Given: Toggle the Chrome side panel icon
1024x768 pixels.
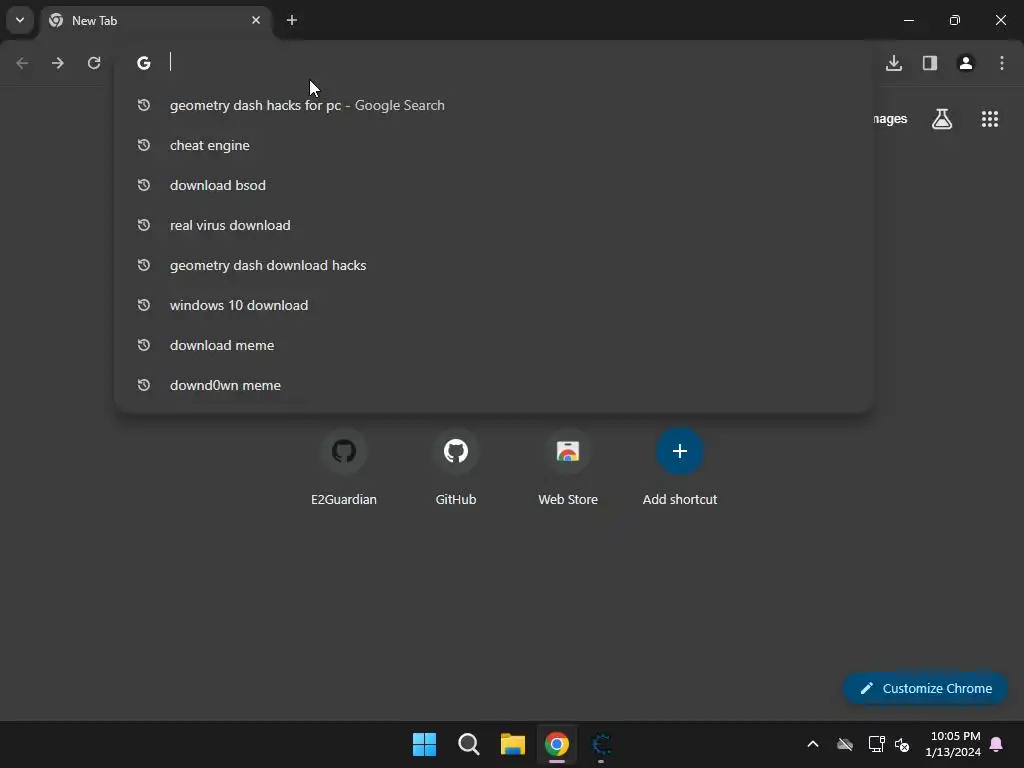Looking at the screenshot, I should pos(930,63).
